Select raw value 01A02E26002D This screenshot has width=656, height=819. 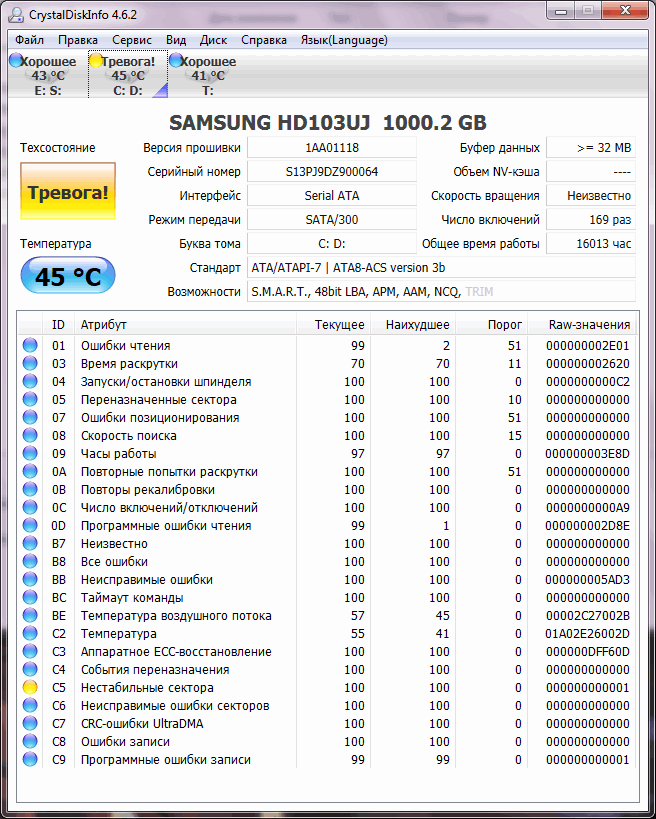click(x=588, y=634)
